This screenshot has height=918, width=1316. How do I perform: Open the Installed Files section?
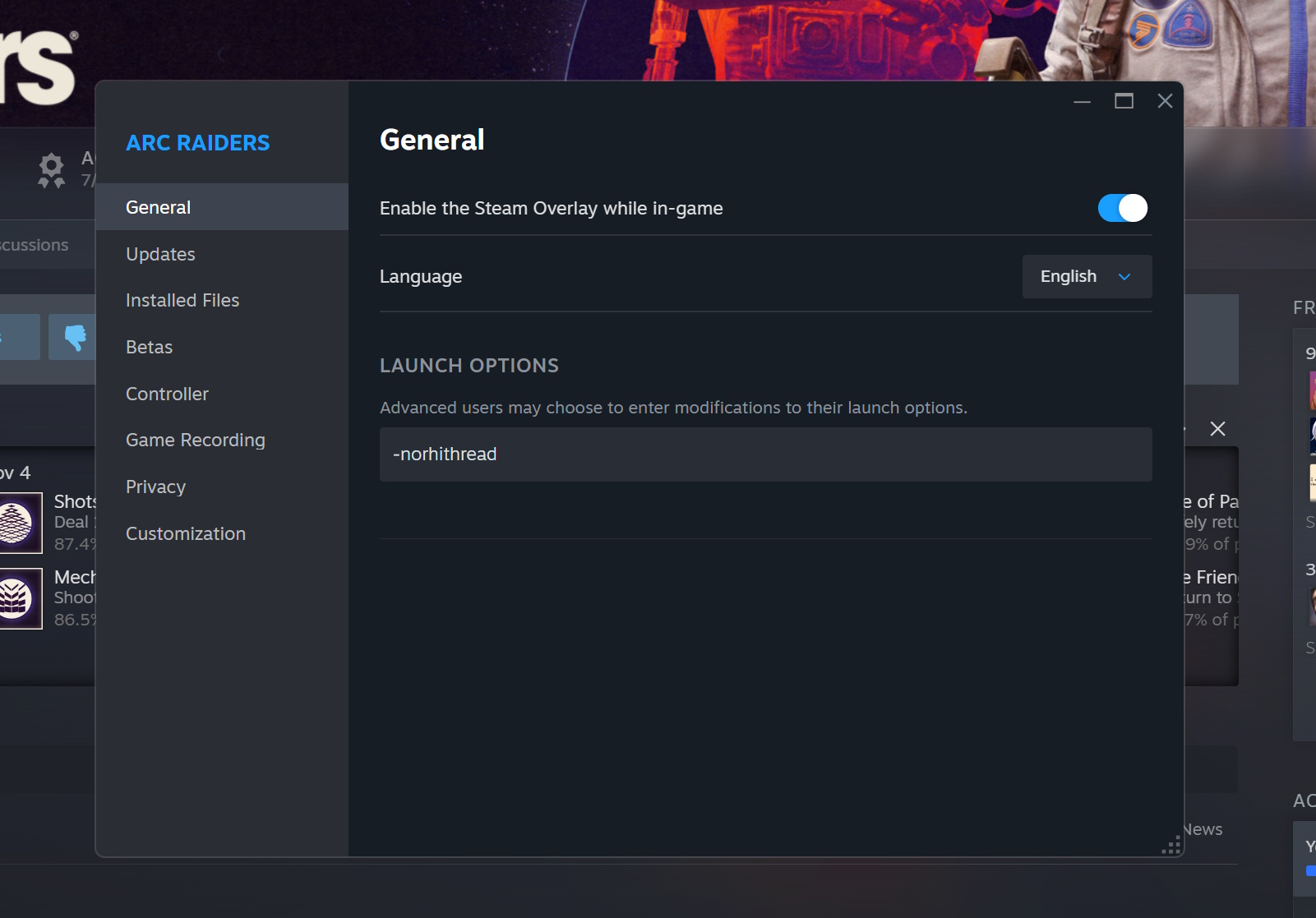(x=182, y=300)
